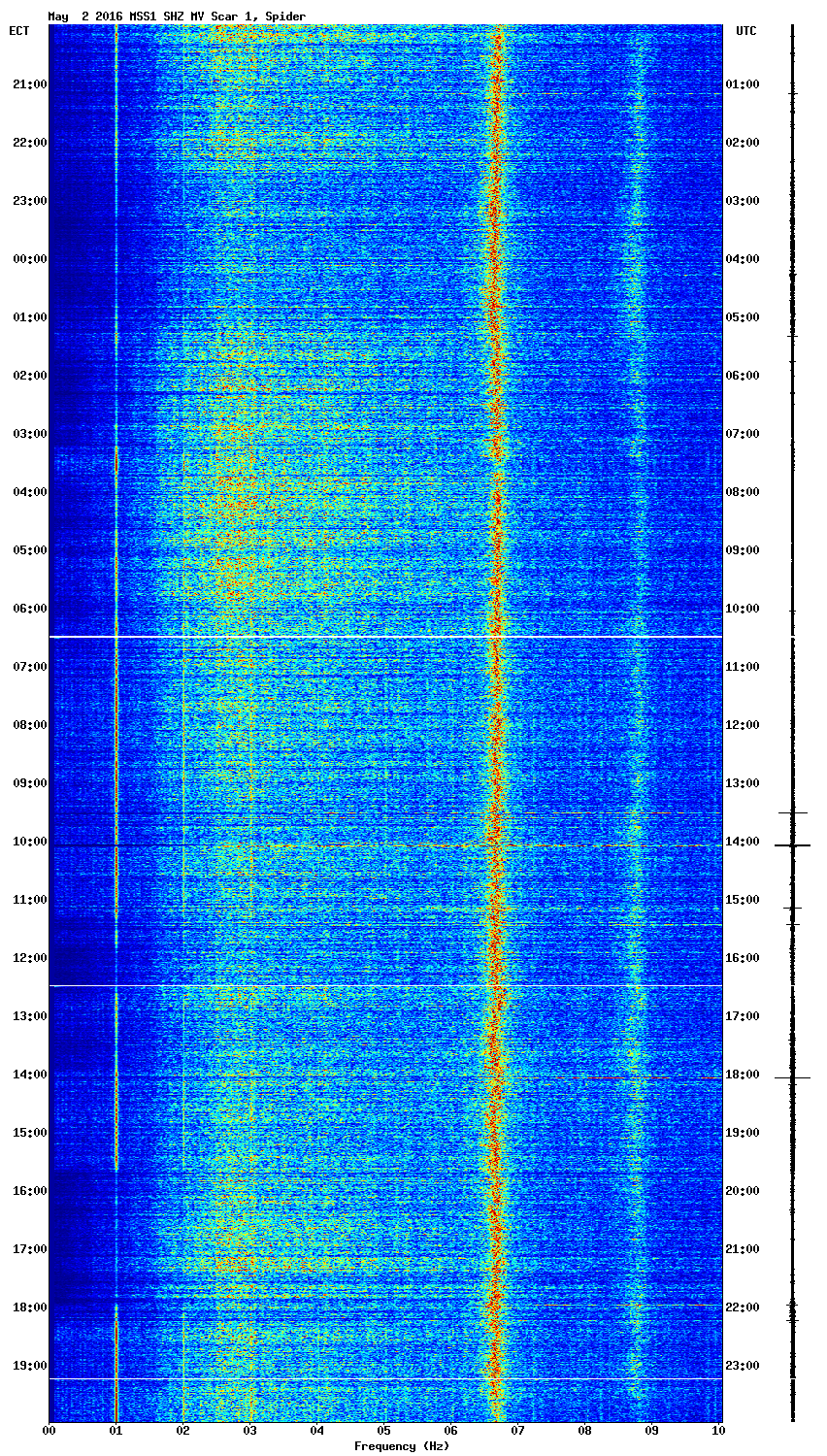827x1456 pixels.
Task: Select the '22:00' label on ECT axis
Action: click(x=29, y=143)
